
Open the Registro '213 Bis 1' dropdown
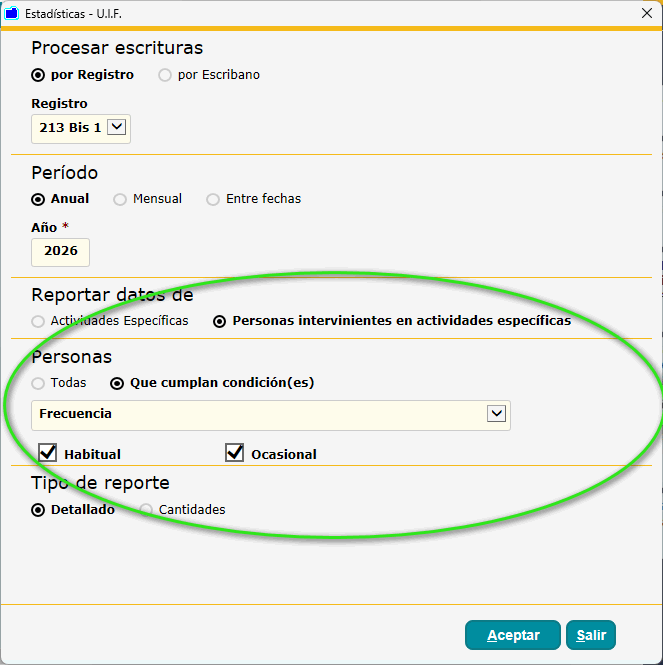(x=116, y=128)
